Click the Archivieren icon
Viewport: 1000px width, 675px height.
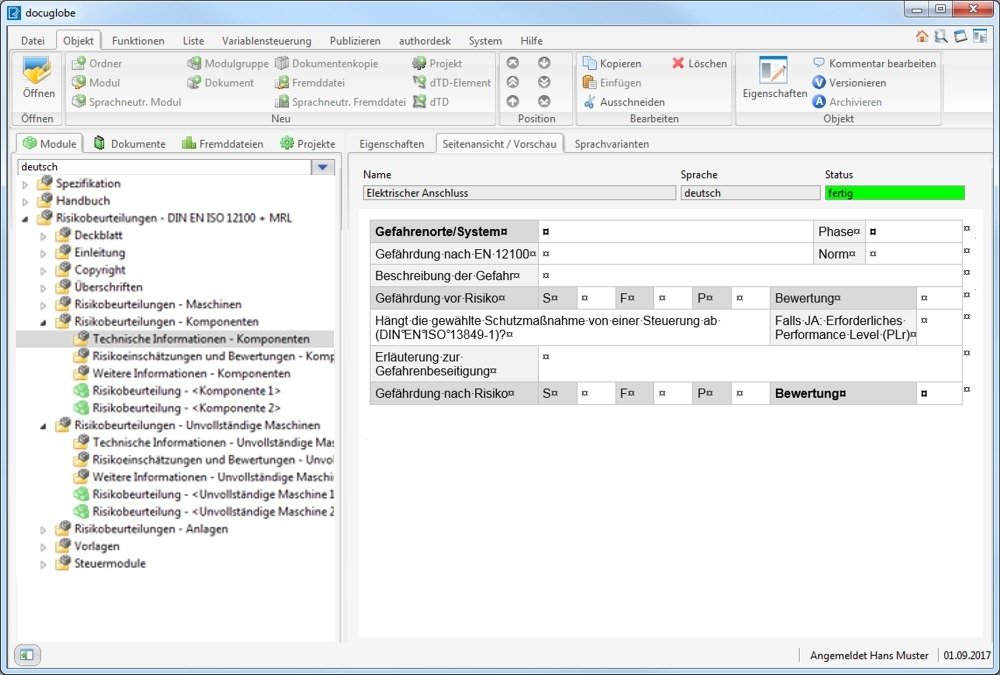[x=819, y=102]
